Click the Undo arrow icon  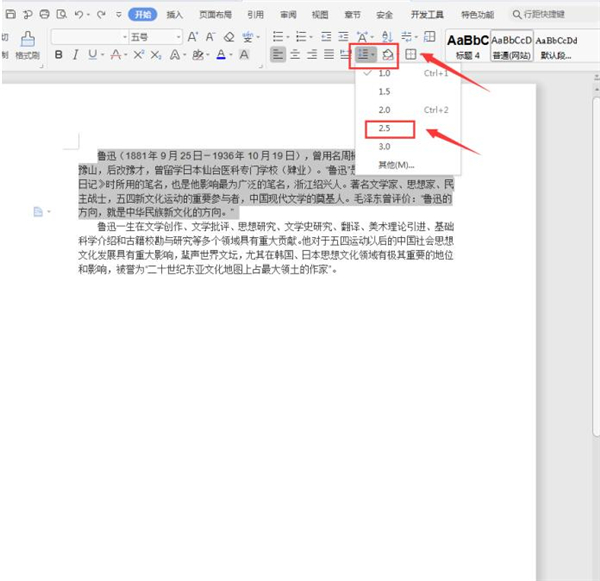(78, 15)
